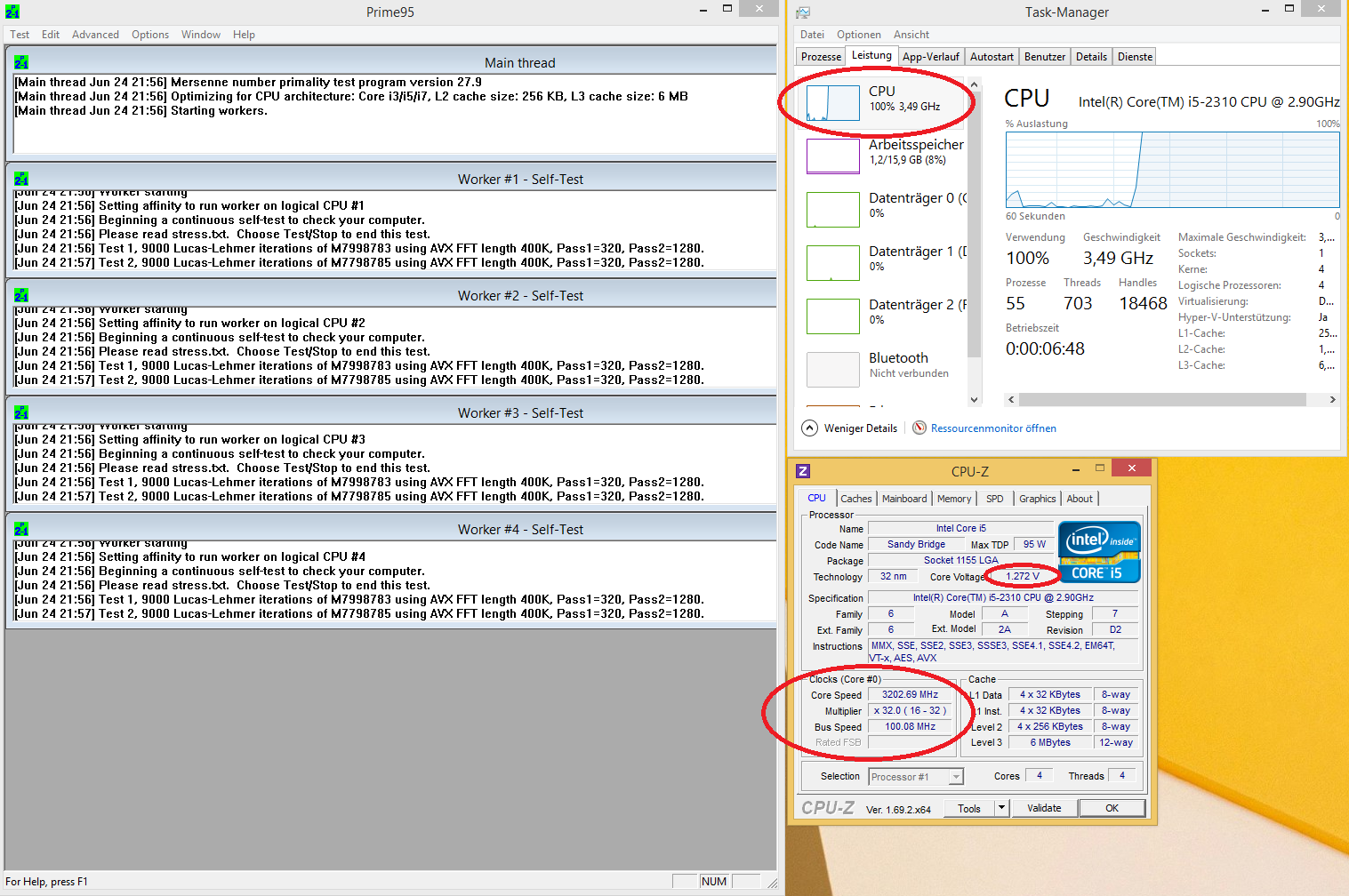
Task: Switch to the Leistung tab
Action: (x=871, y=55)
